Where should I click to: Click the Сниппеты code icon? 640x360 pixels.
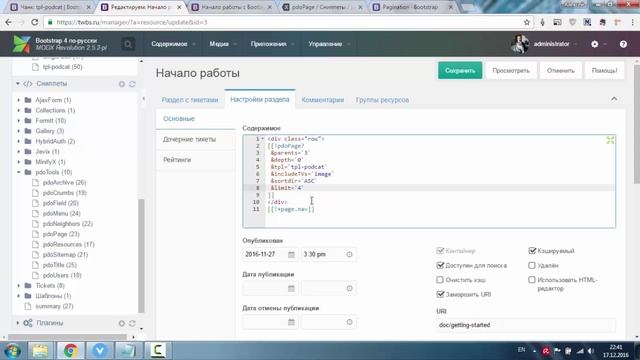coord(28,84)
